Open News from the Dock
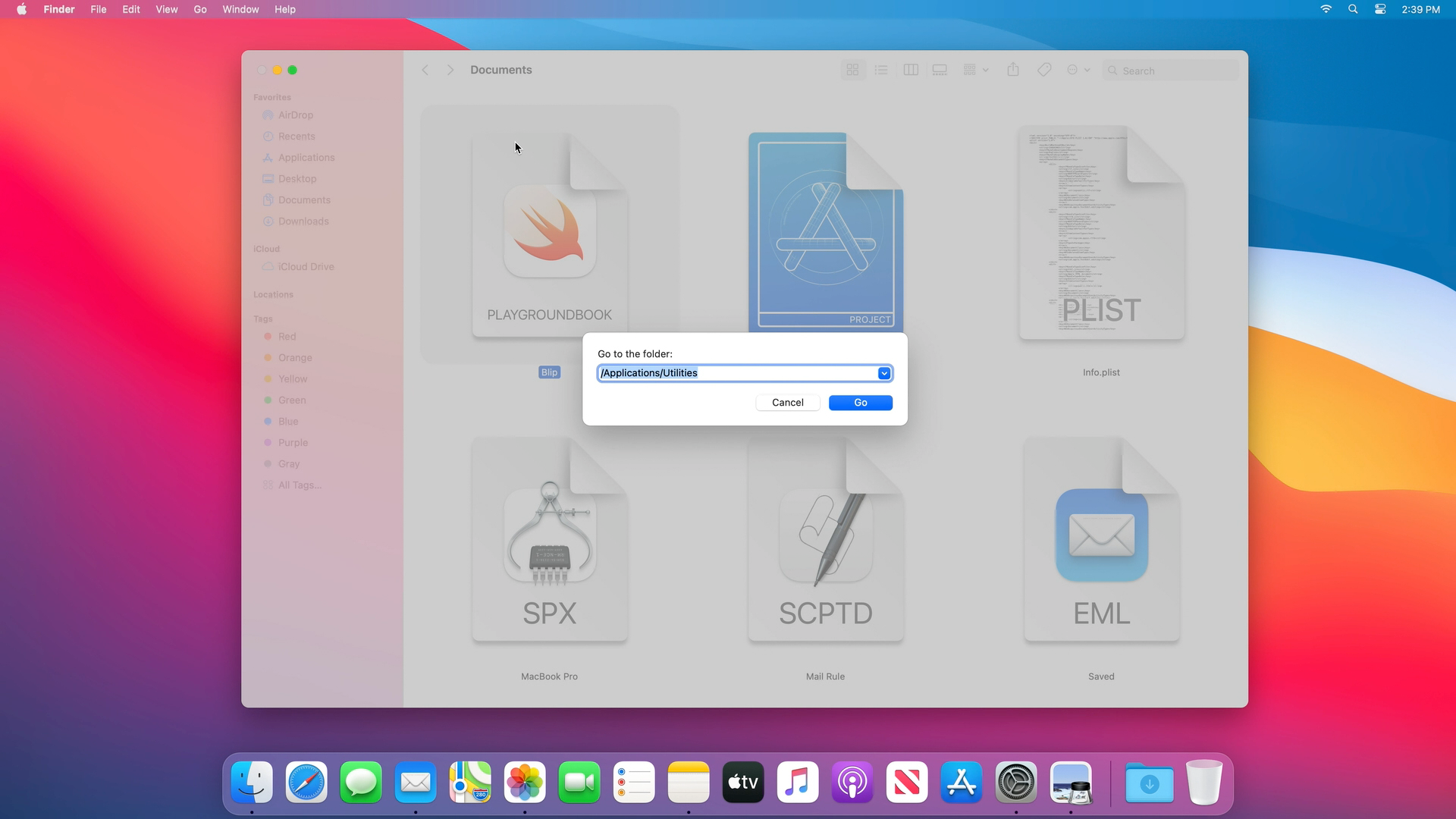Screen dimensions: 1456x819 [907, 782]
